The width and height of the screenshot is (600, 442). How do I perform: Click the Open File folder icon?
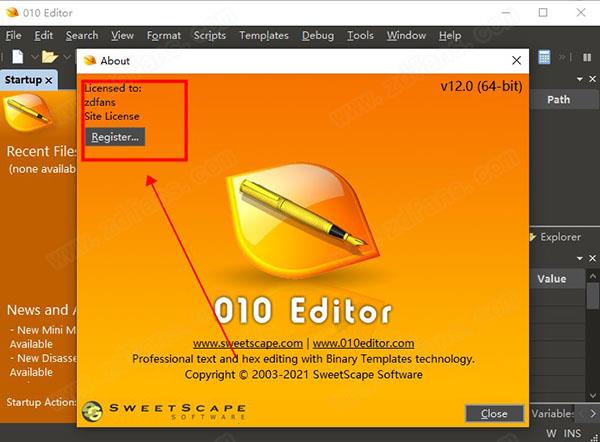[49, 57]
